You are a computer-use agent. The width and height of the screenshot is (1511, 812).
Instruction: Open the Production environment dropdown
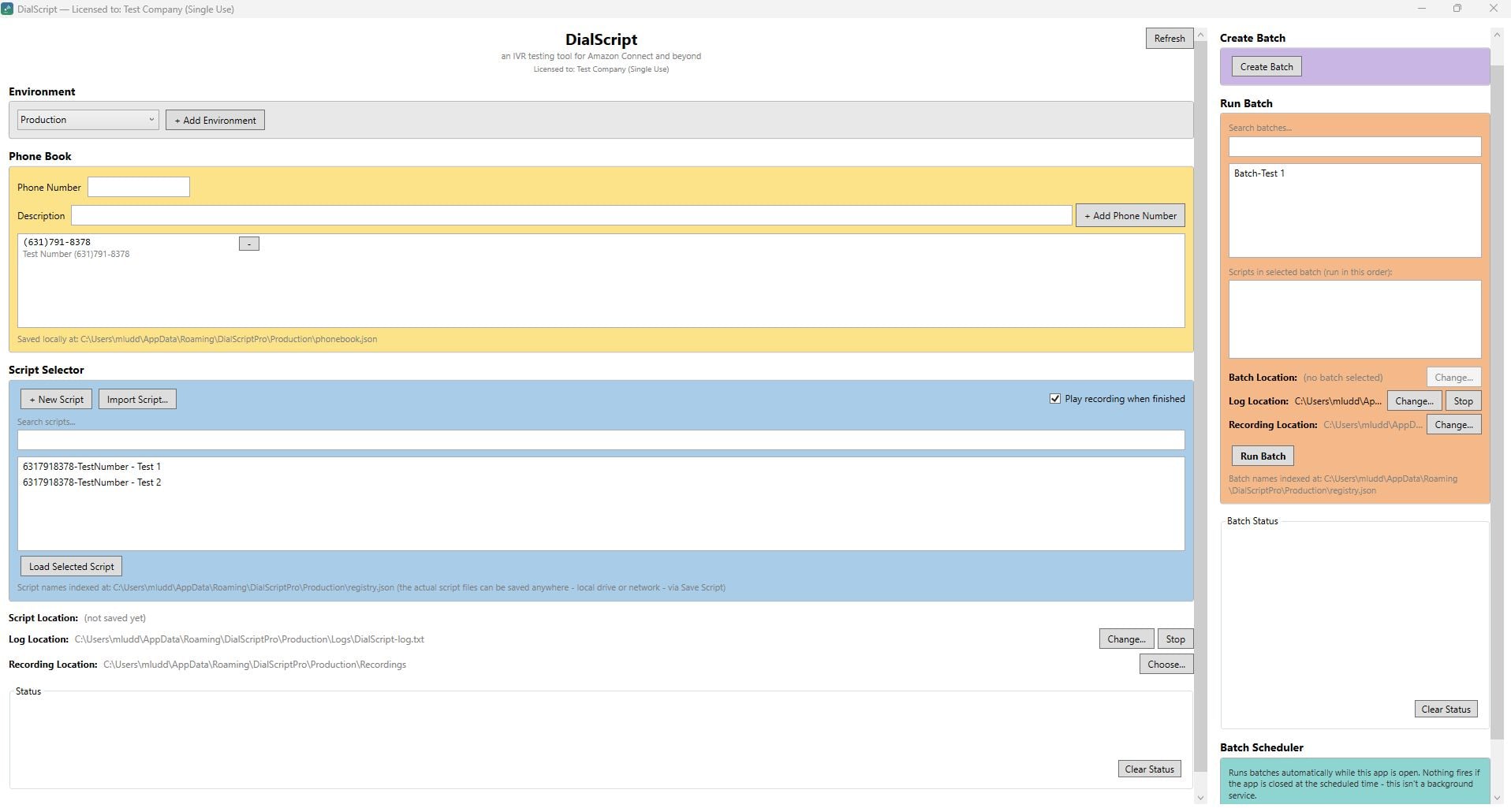tap(88, 120)
